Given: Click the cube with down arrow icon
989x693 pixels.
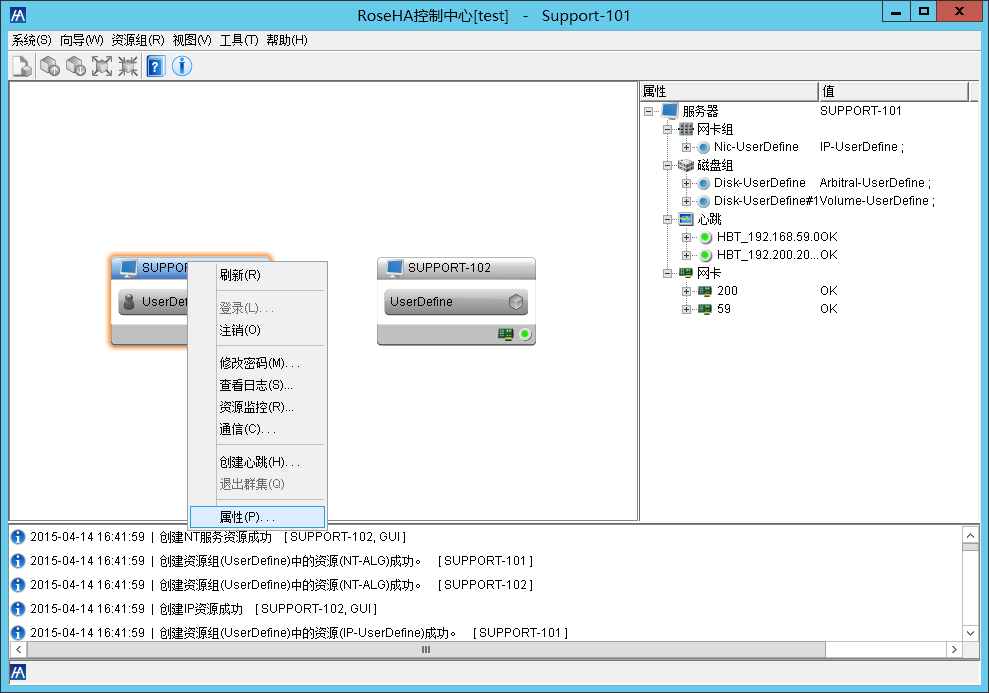Looking at the screenshot, I should click(75, 66).
